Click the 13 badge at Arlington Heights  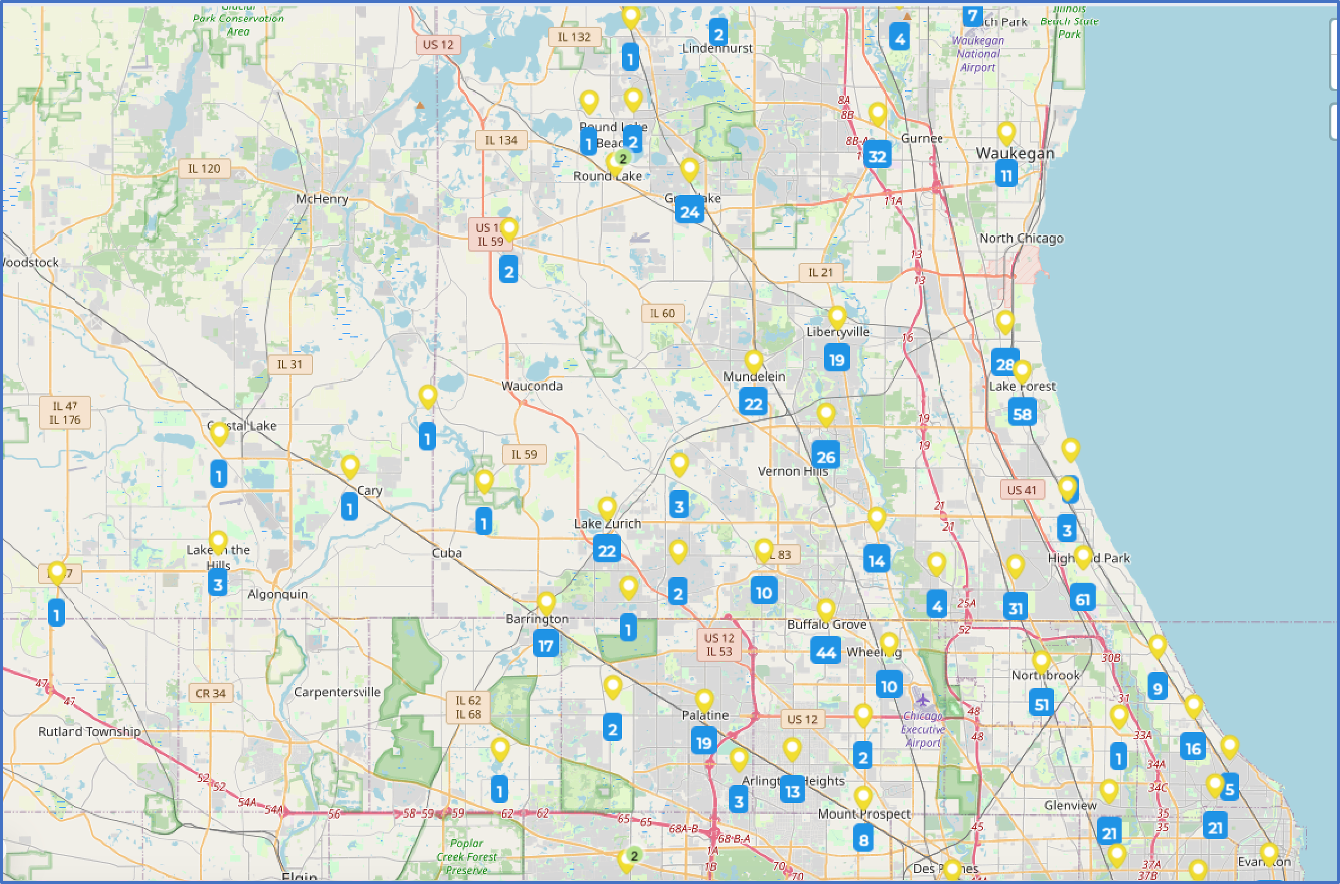(792, 791)
